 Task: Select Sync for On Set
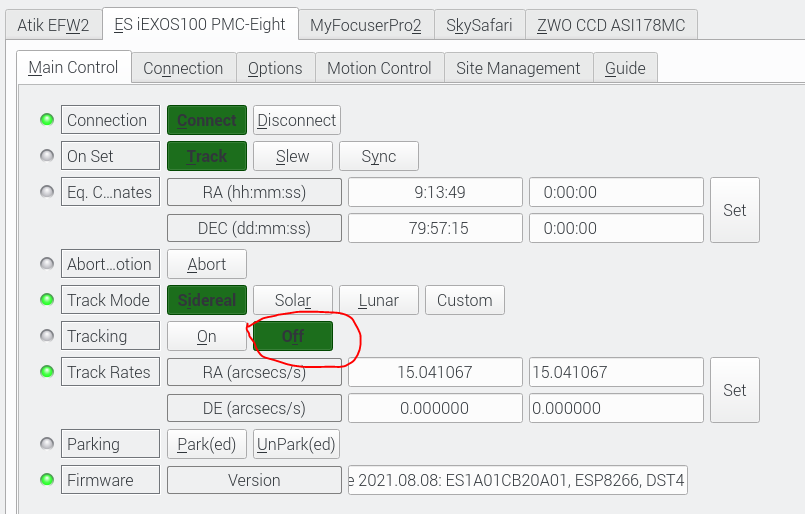tap(379, 156)
